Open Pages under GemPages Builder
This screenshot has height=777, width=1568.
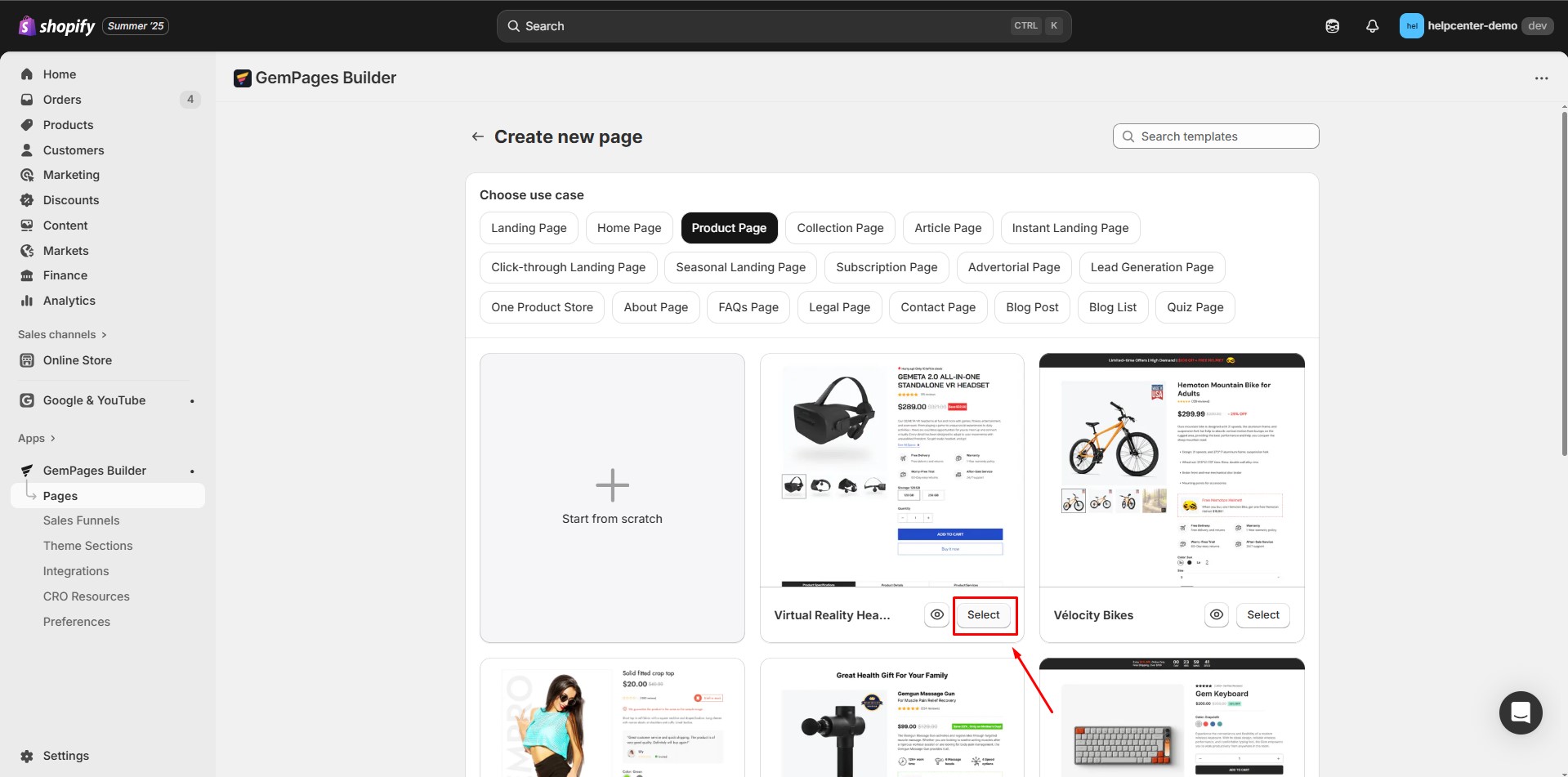(x=60, y=495)
